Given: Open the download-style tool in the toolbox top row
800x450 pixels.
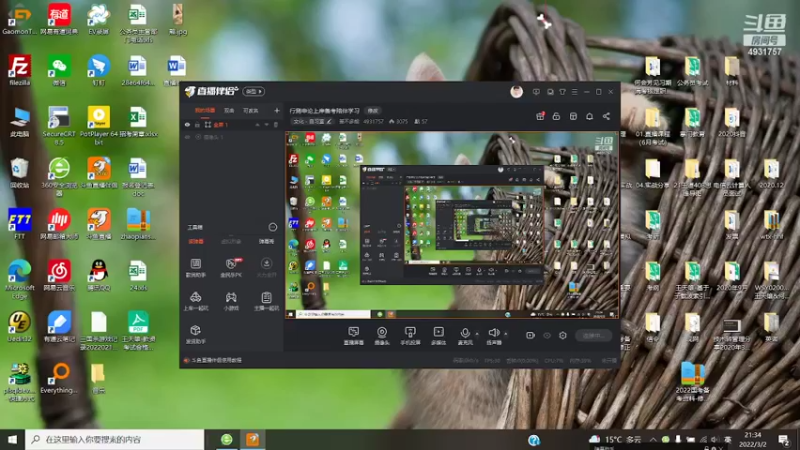Looking at the screenshot, I should point(266,267).
